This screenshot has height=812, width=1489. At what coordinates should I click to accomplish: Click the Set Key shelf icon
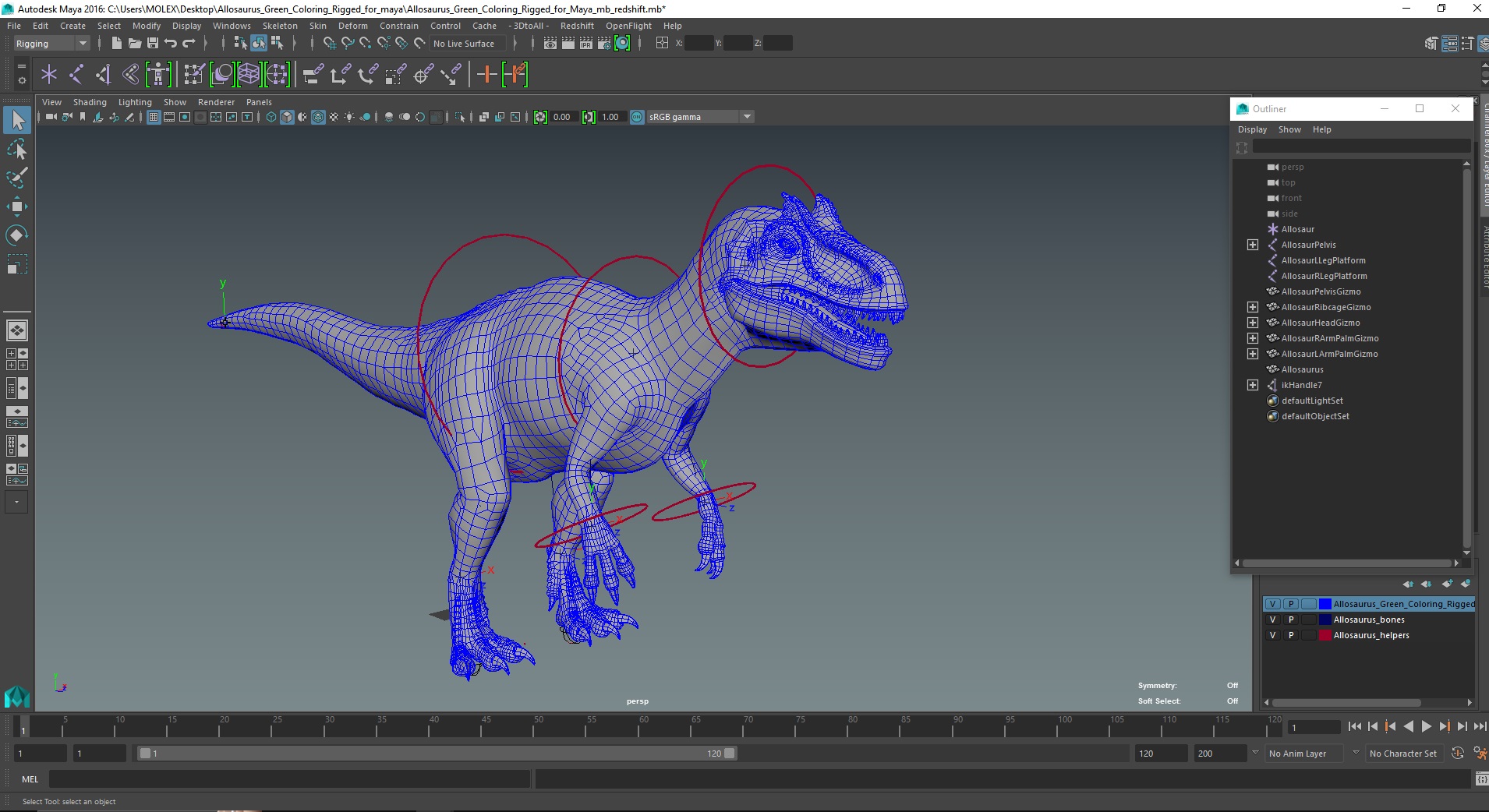point(487,75)
